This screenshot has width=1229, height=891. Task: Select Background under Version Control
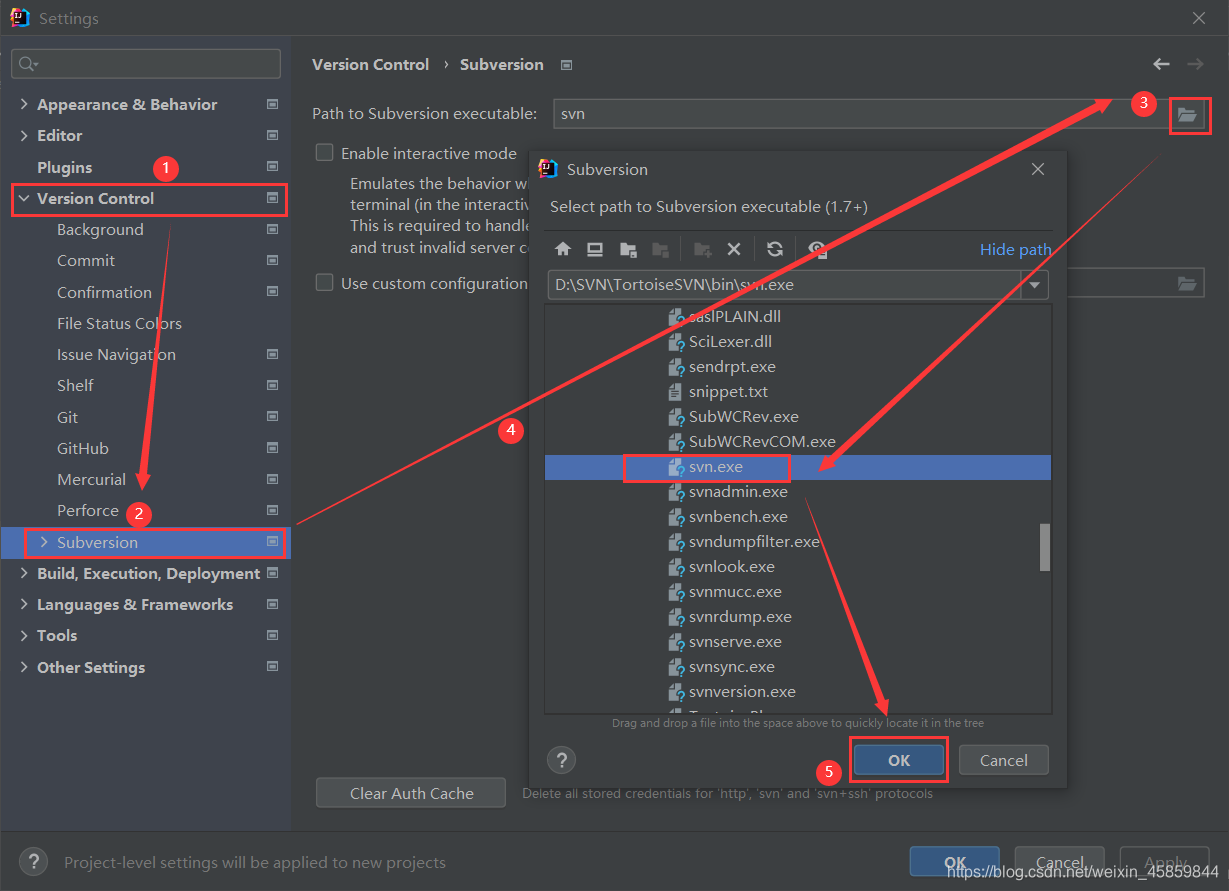(100, 229)
